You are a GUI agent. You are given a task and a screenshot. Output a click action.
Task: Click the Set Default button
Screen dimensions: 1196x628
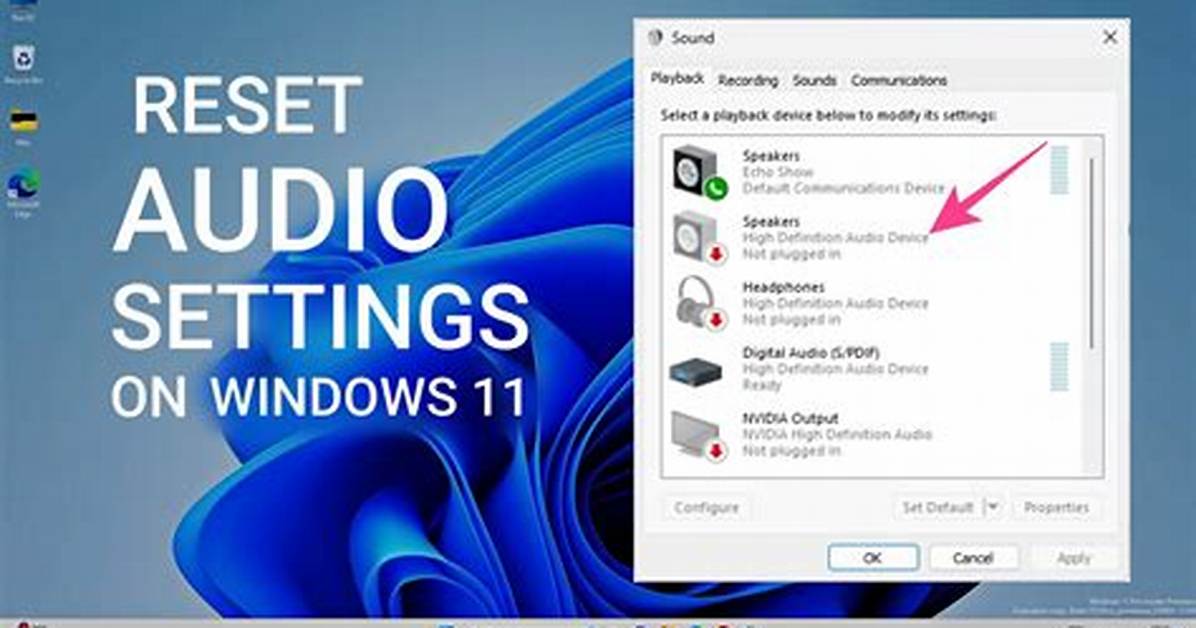click(937, 507)
